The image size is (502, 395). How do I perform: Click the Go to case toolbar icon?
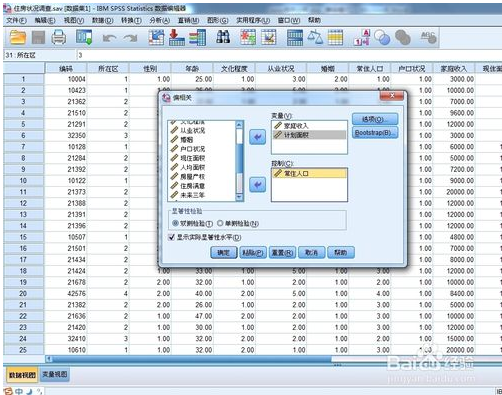(x=156, y=37)
